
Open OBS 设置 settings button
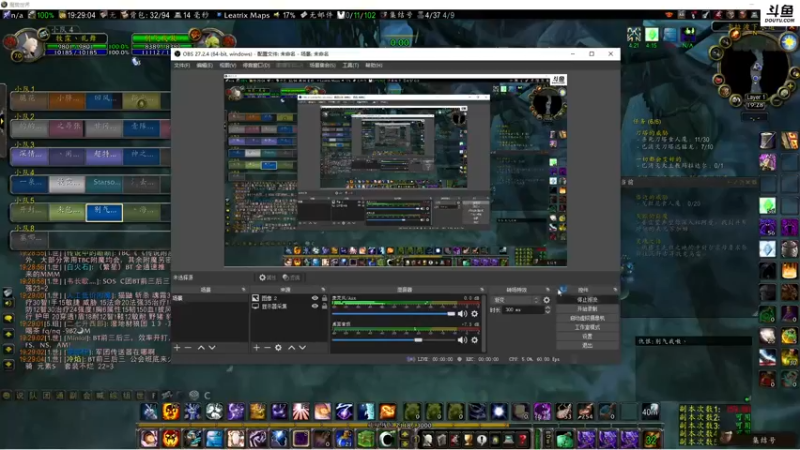(587, 336)
